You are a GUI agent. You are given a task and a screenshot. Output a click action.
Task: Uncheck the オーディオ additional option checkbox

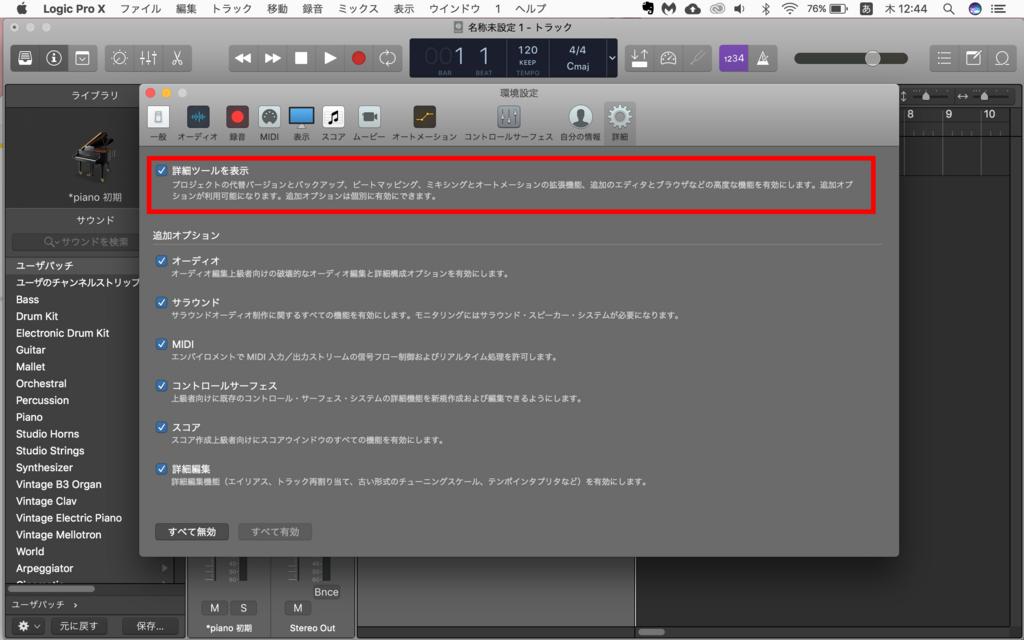point(161,261)
